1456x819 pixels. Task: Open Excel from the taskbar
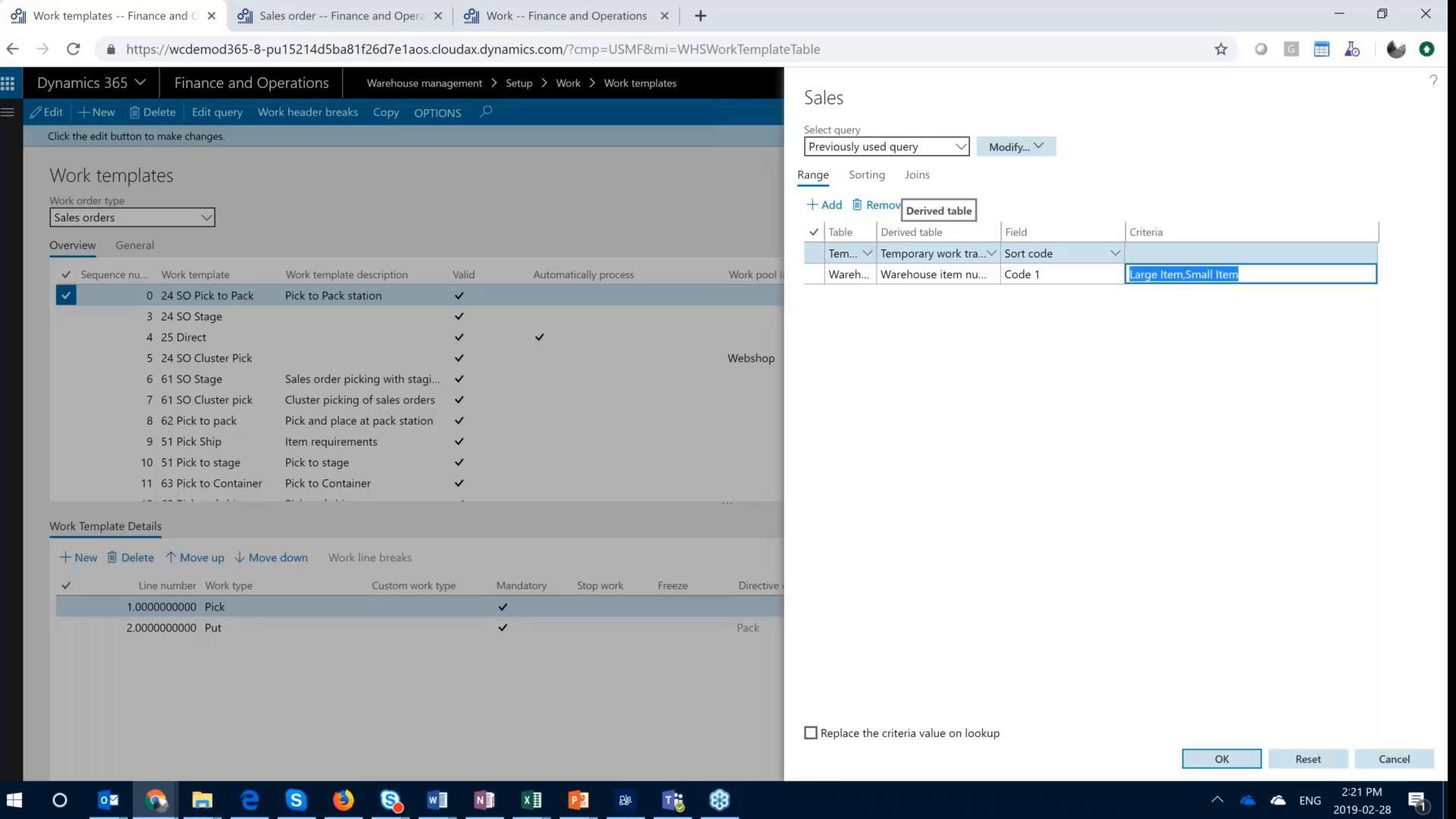point(531,800)
